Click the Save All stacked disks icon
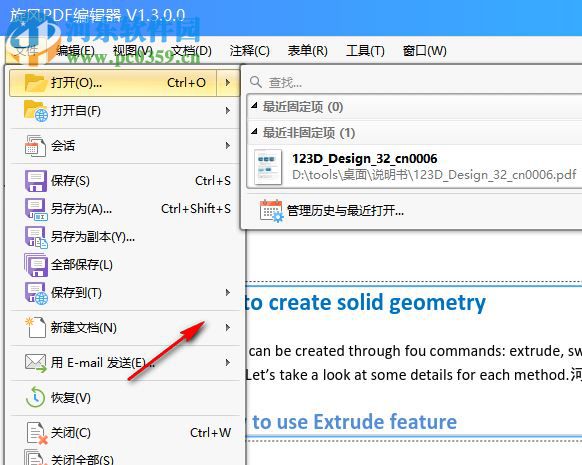This screenshot has height=465, width=582. [36, 265]
